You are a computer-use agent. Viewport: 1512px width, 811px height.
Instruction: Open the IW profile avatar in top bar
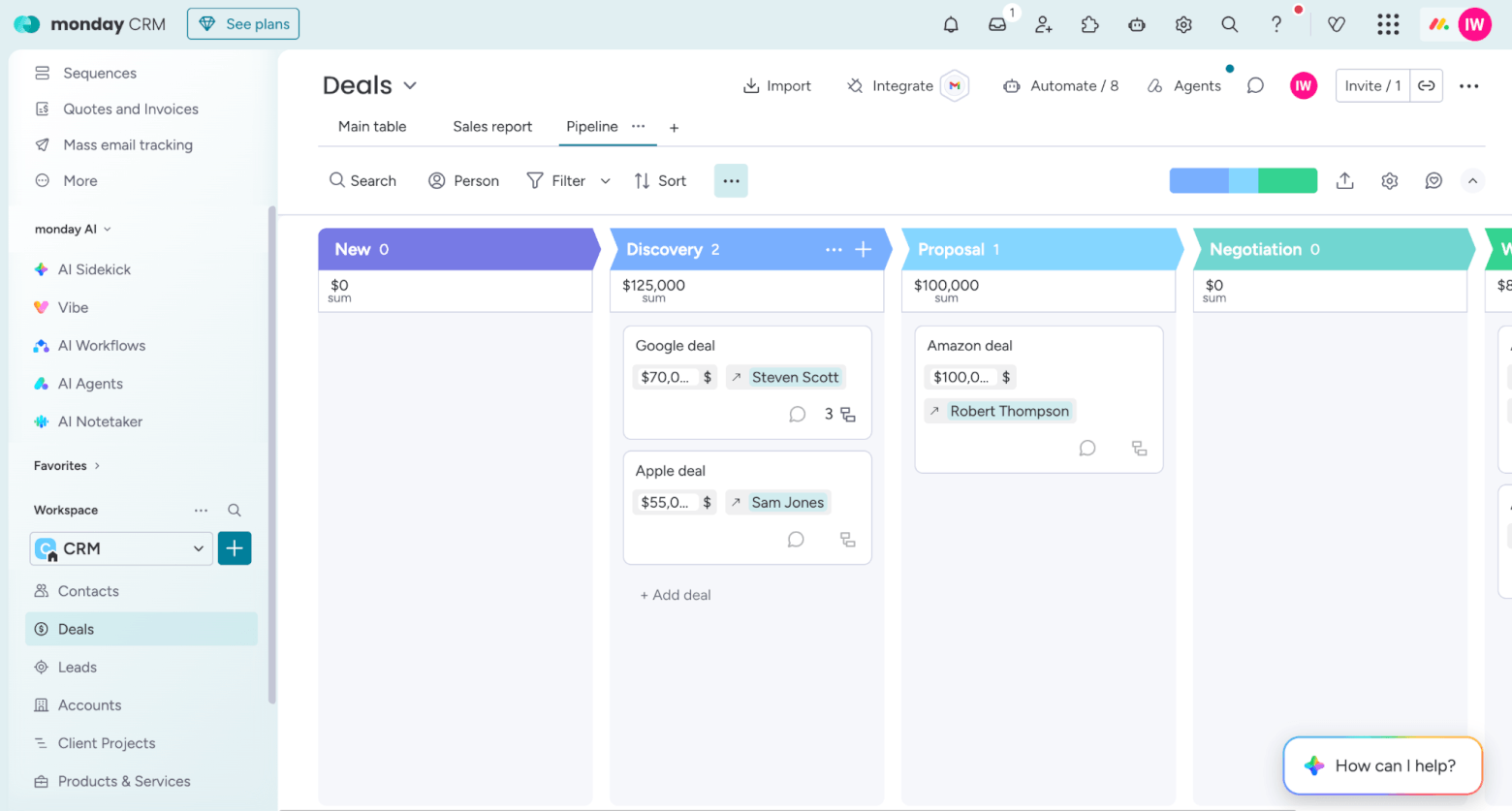[1474, 24]
